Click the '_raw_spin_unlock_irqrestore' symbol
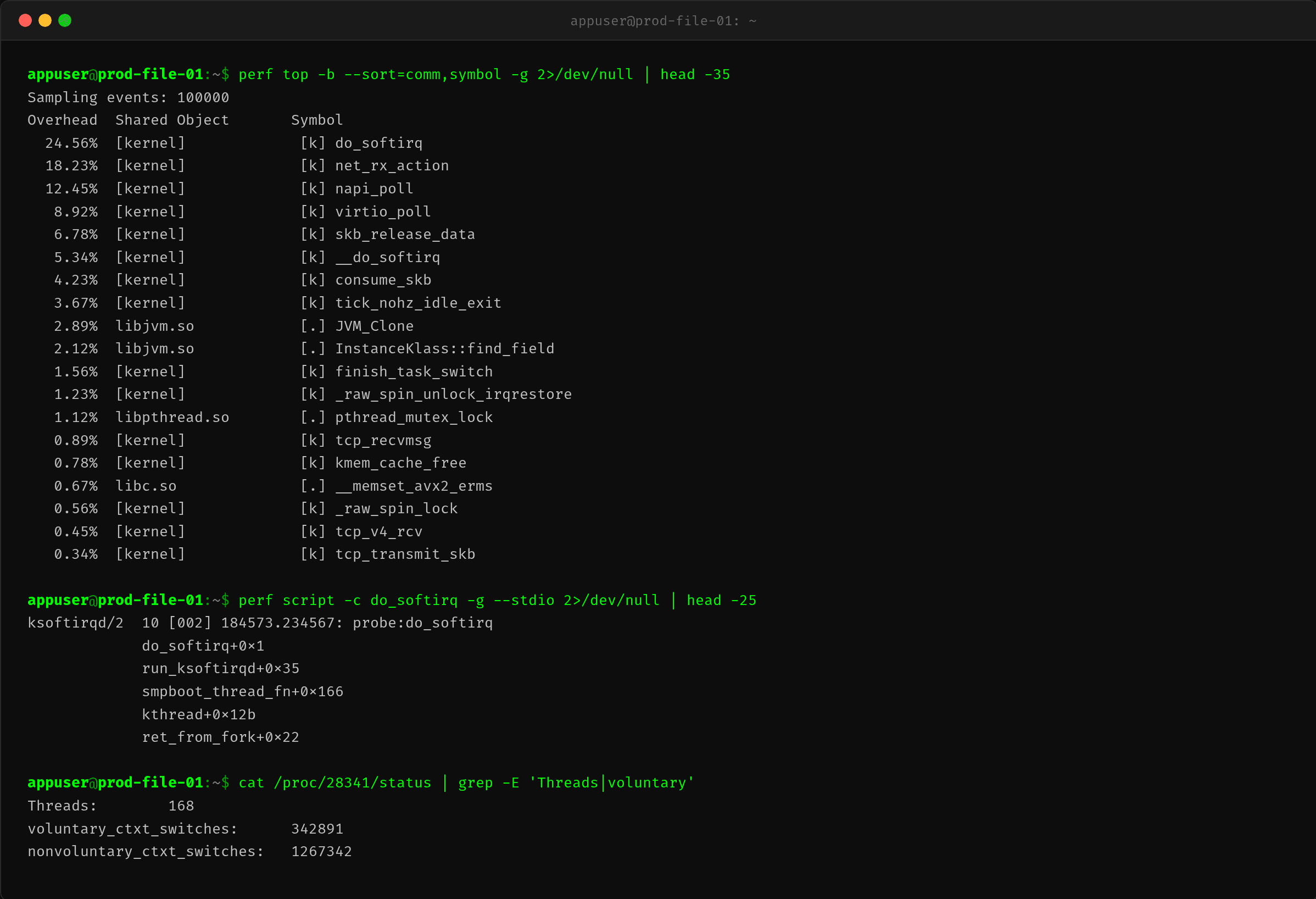Screen dimensions: 1316x899 coord(453,394)
